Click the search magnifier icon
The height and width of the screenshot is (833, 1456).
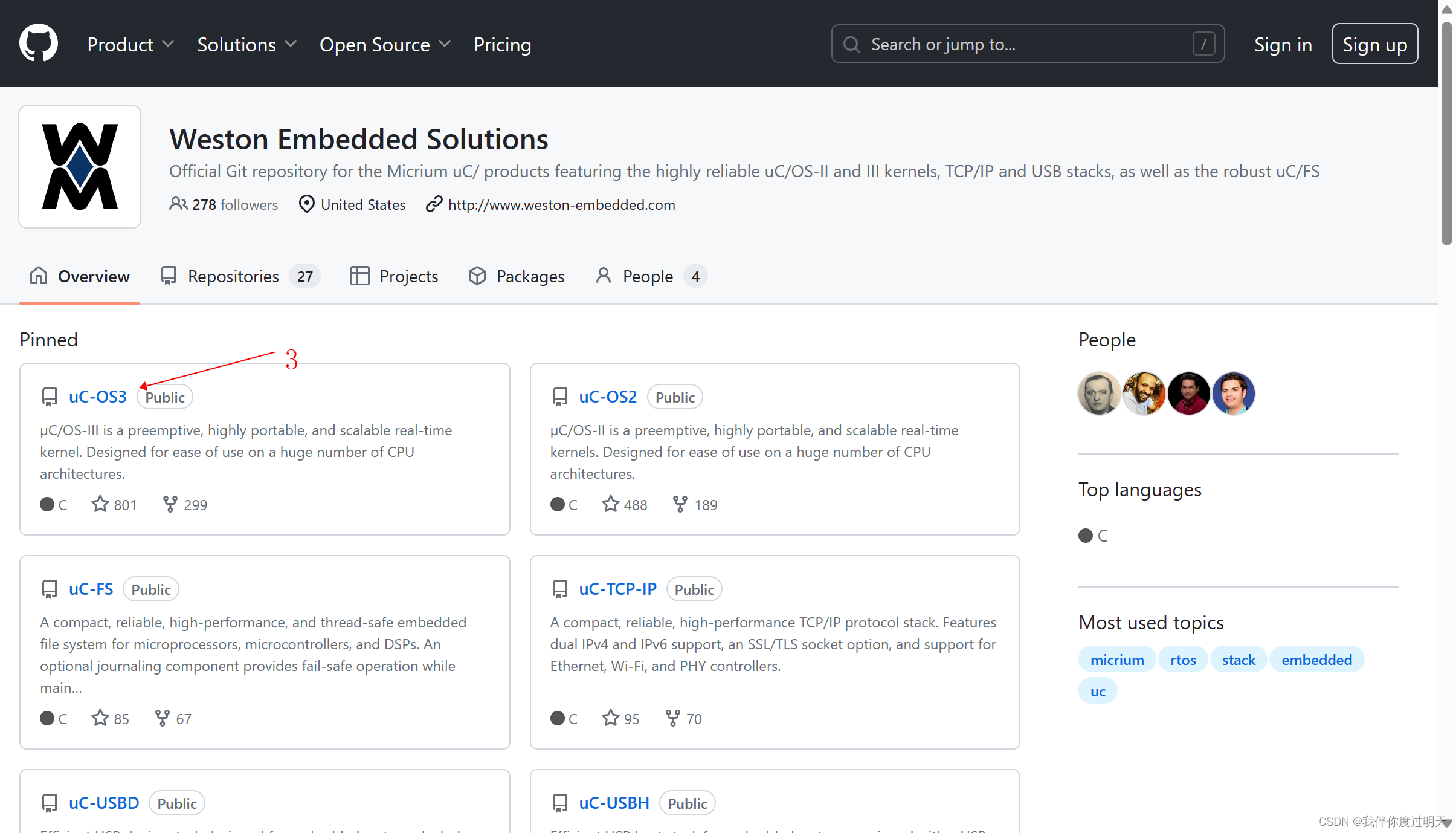851,44
